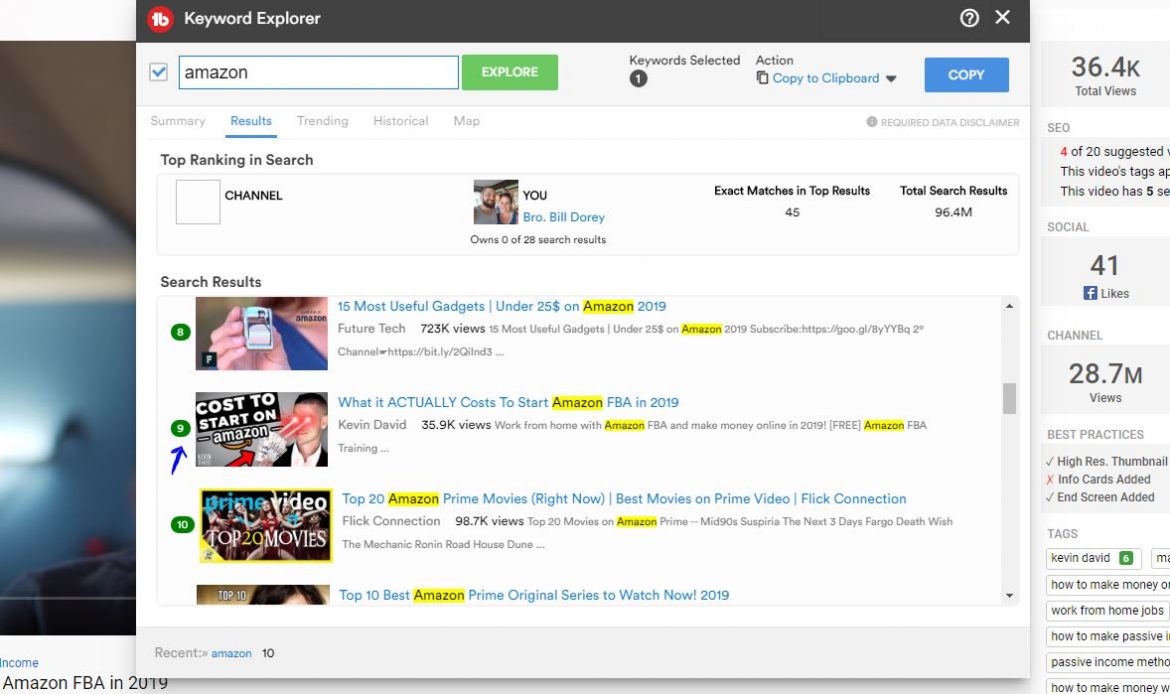The image size is (1170, 694).
Task: Click the keyword search input field
Action: click(x=318, y=72)
